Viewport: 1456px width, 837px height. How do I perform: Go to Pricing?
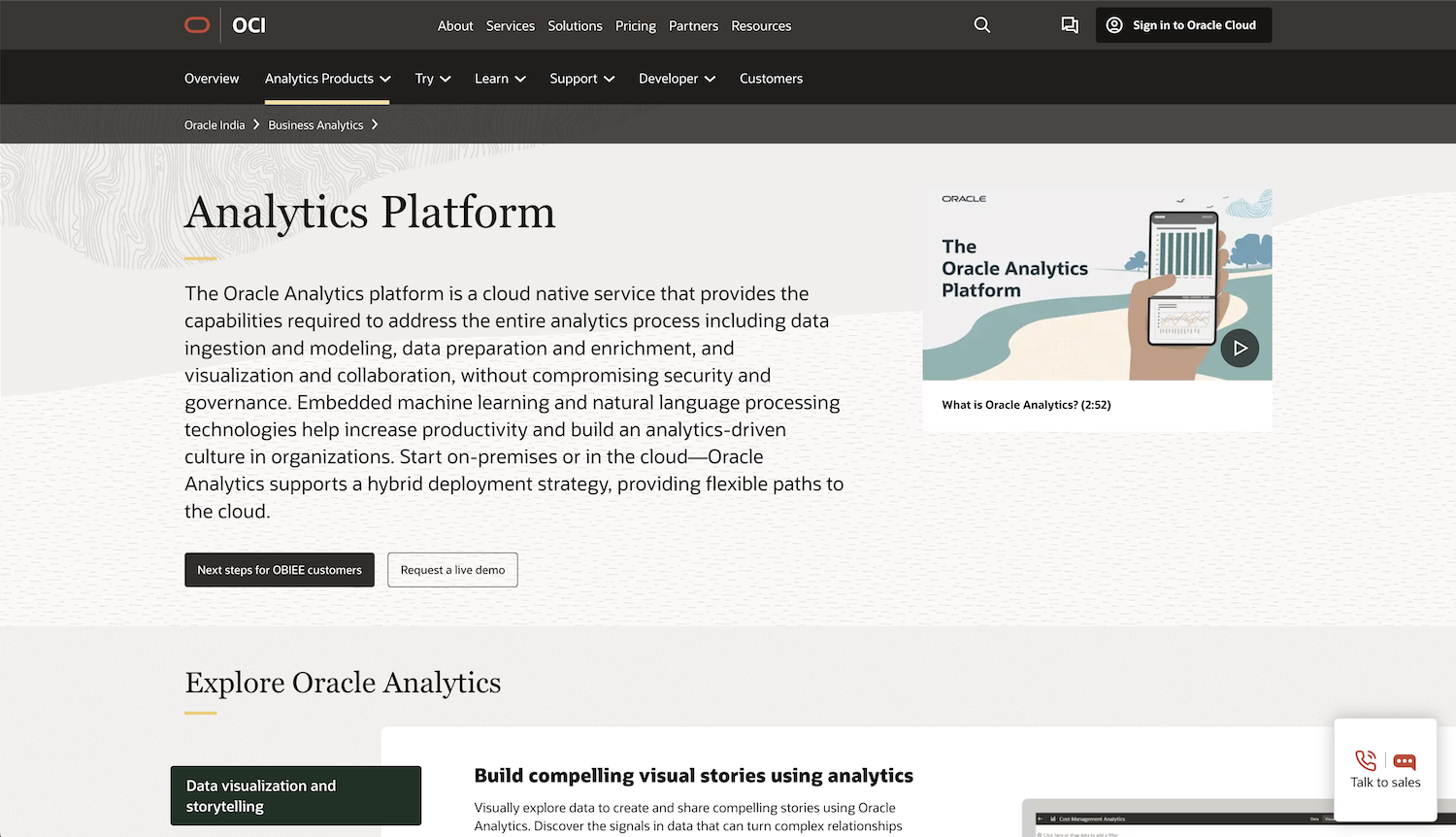coord(636,26)
